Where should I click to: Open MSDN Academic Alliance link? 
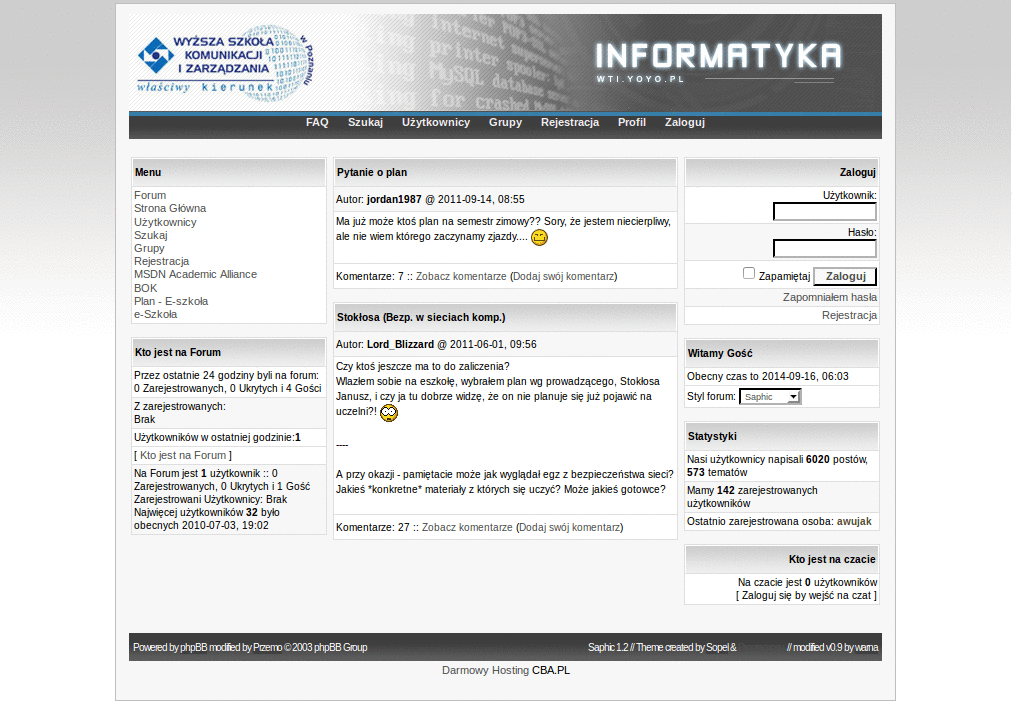(x=195, y=274)
